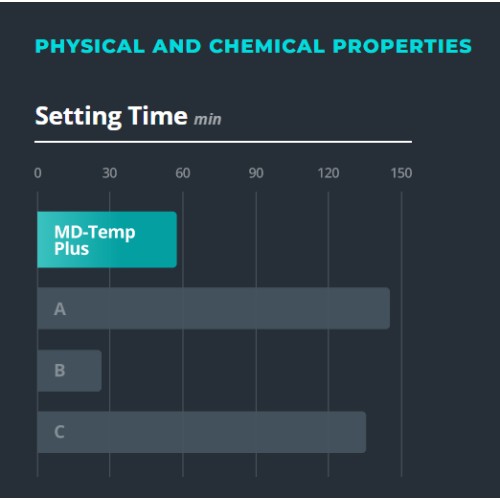This screenshot has width=500, height=500.
Task: Click the MD-Temp Plus teal bar
Action: click(107, 239)
